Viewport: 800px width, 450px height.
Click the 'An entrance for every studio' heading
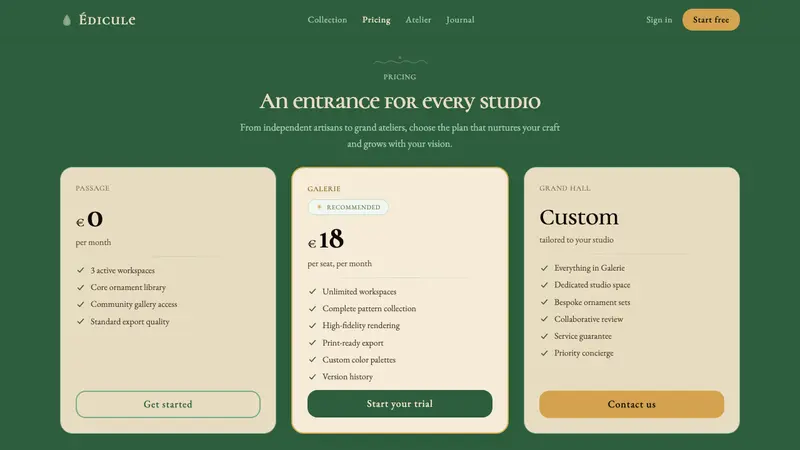coord(399,102)
